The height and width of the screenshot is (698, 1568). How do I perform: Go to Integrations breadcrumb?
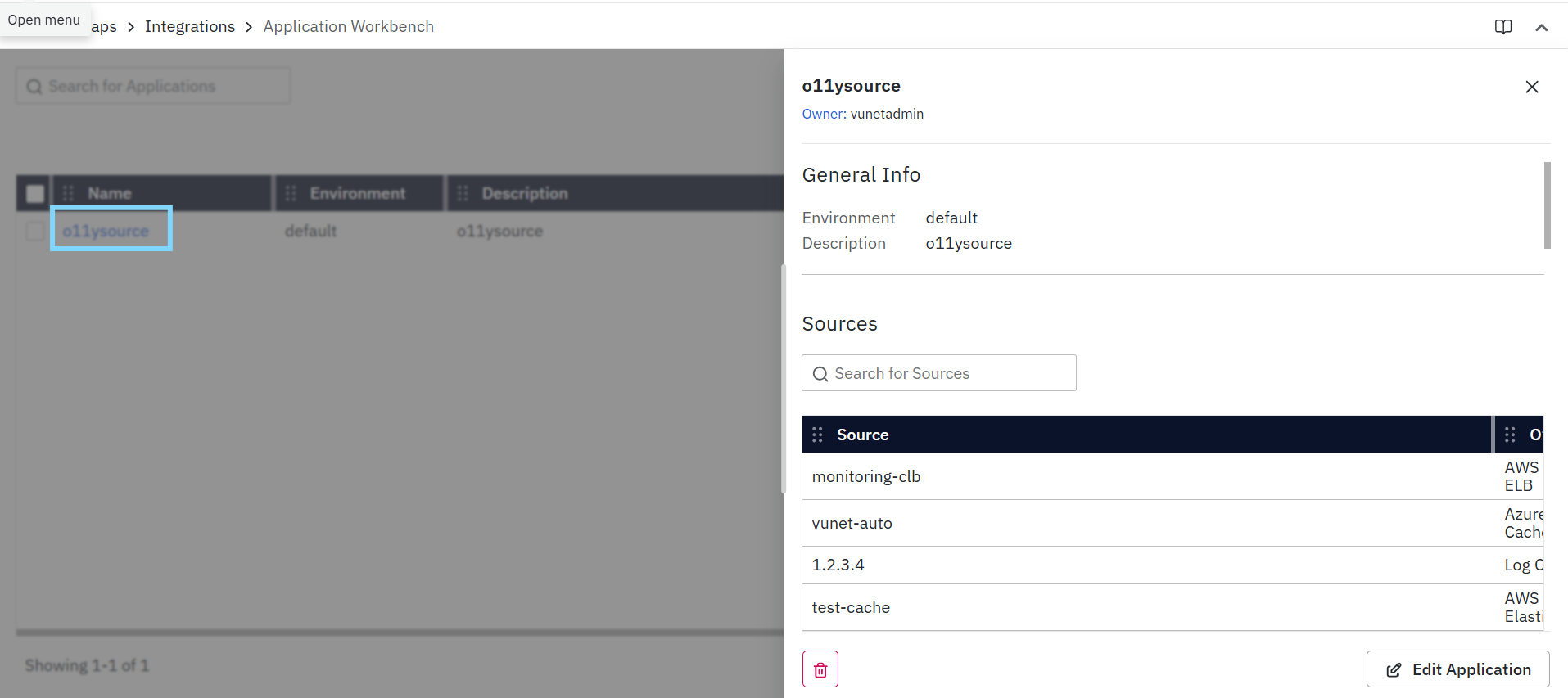point(190,27)
